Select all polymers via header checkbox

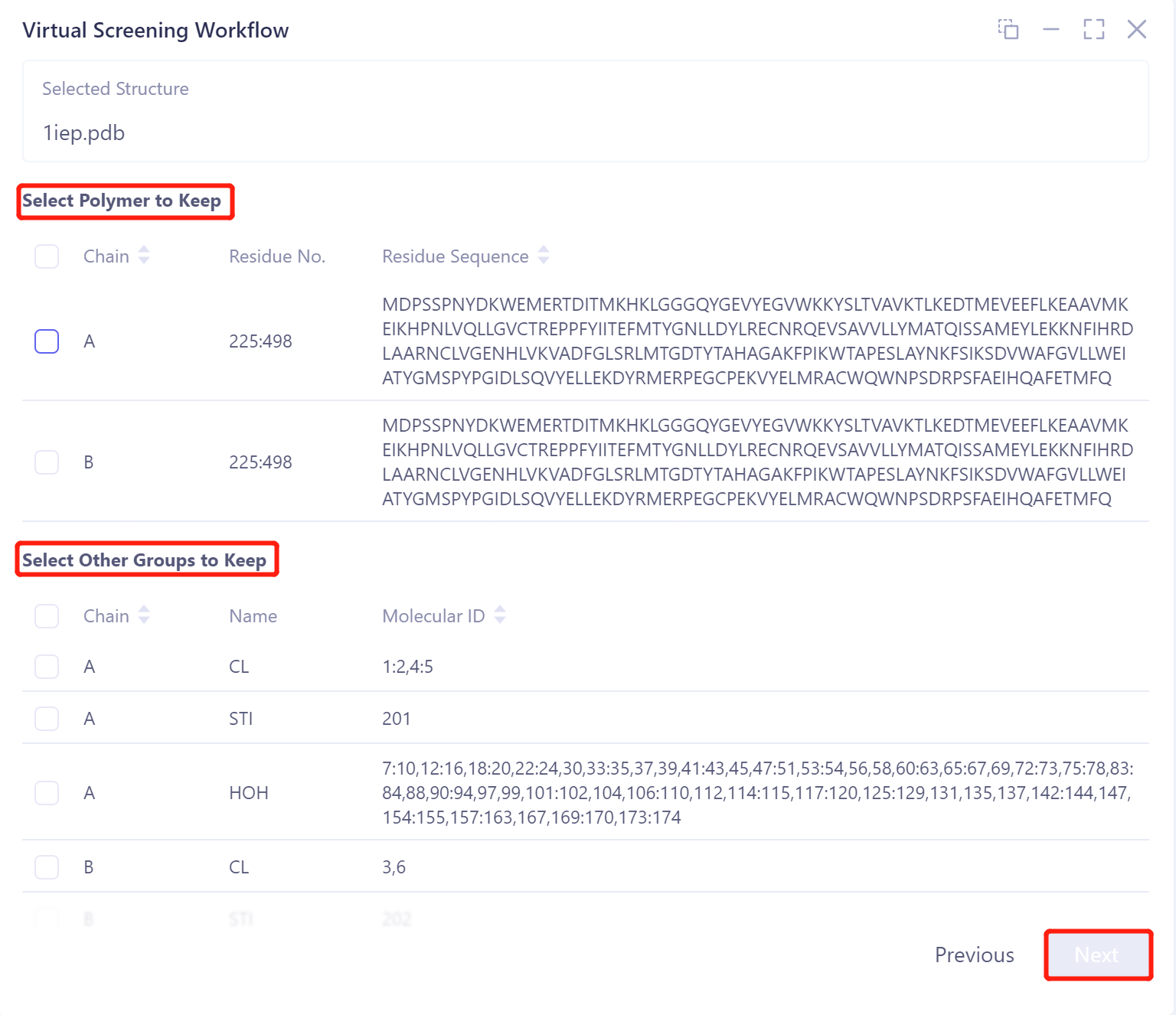point(46,256)
